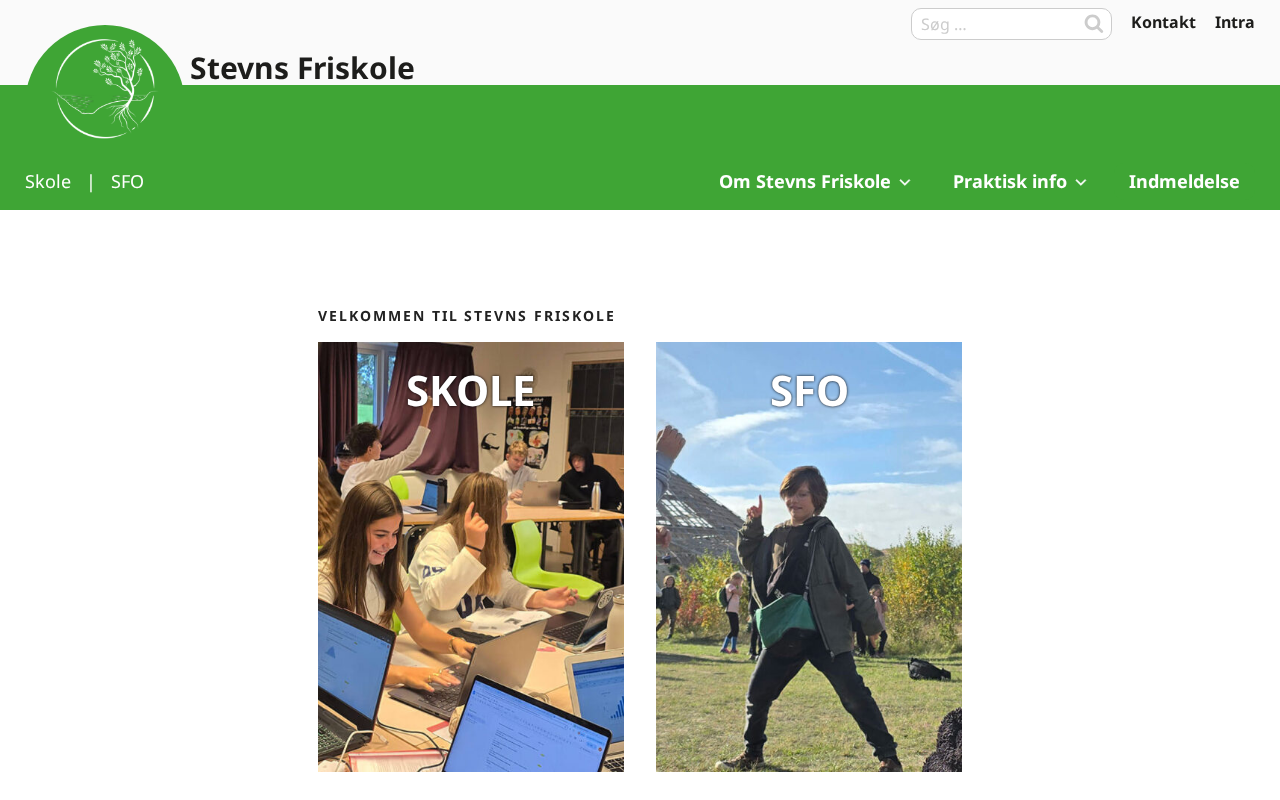
Task: Expand the Praktisk info chevron arrow
Action: 1081,182
